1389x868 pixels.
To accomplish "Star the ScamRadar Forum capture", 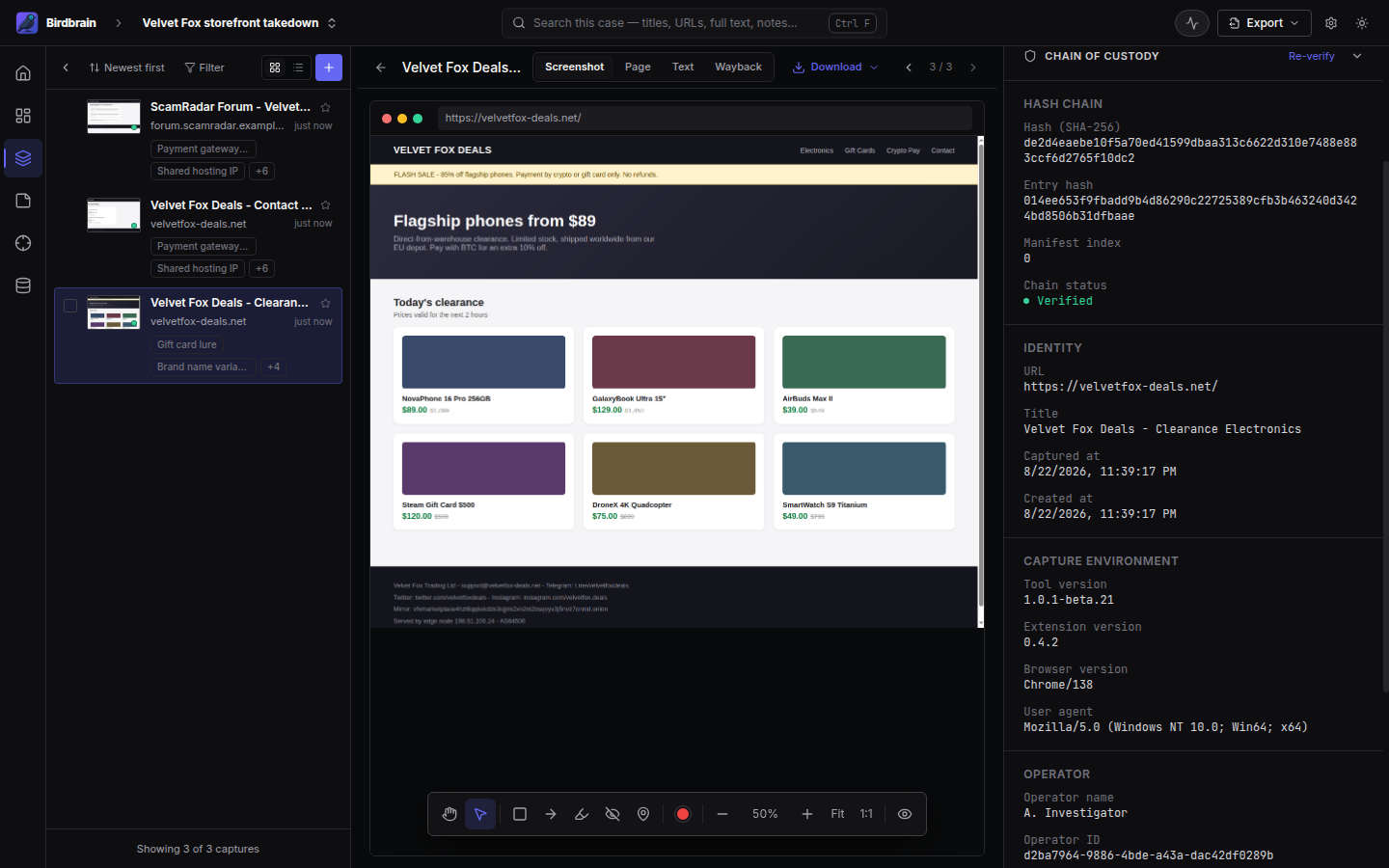I will (x=325, y=107).
